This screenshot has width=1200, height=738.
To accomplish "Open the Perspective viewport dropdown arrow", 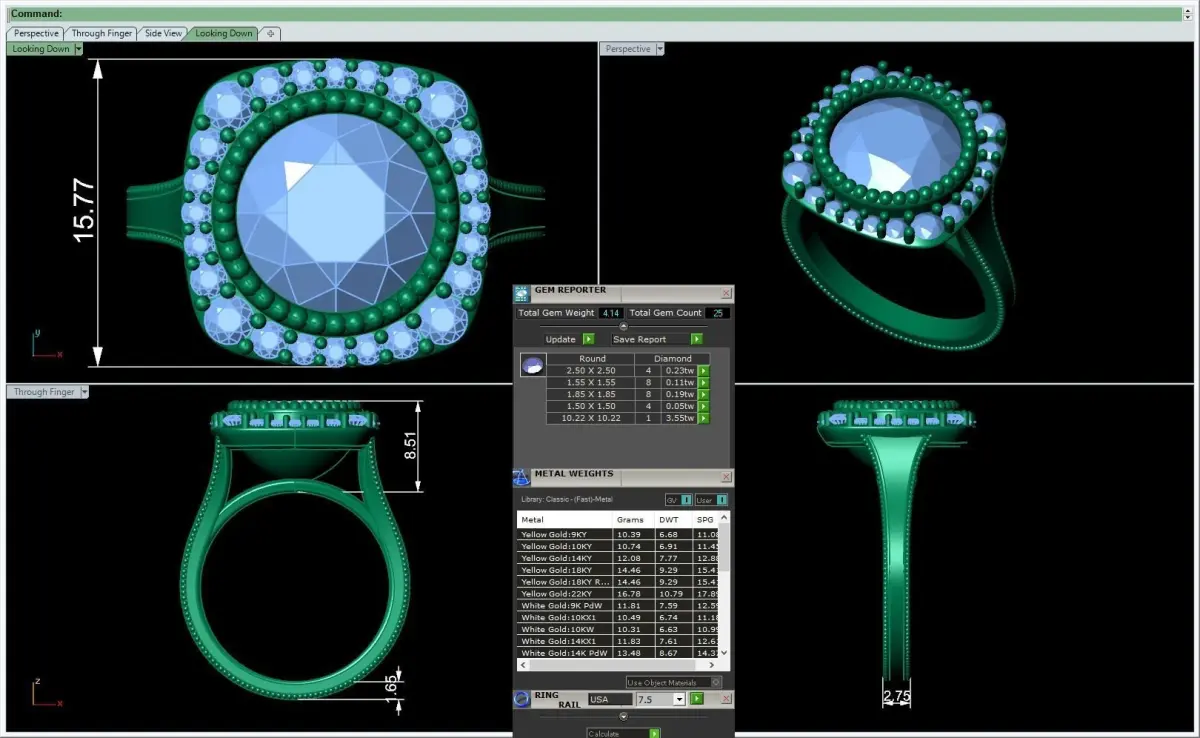I will (x=660, y=48).
